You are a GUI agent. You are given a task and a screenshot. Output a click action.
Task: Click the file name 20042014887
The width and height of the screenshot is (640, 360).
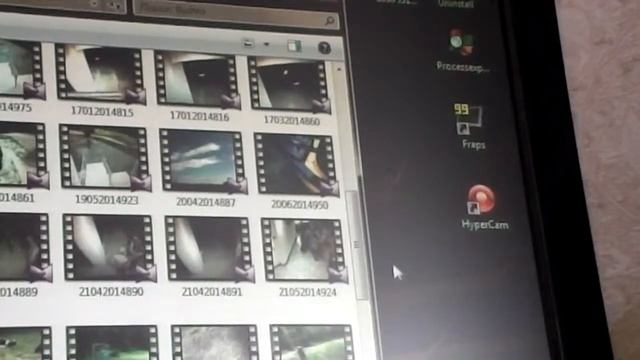coord(206,202)
